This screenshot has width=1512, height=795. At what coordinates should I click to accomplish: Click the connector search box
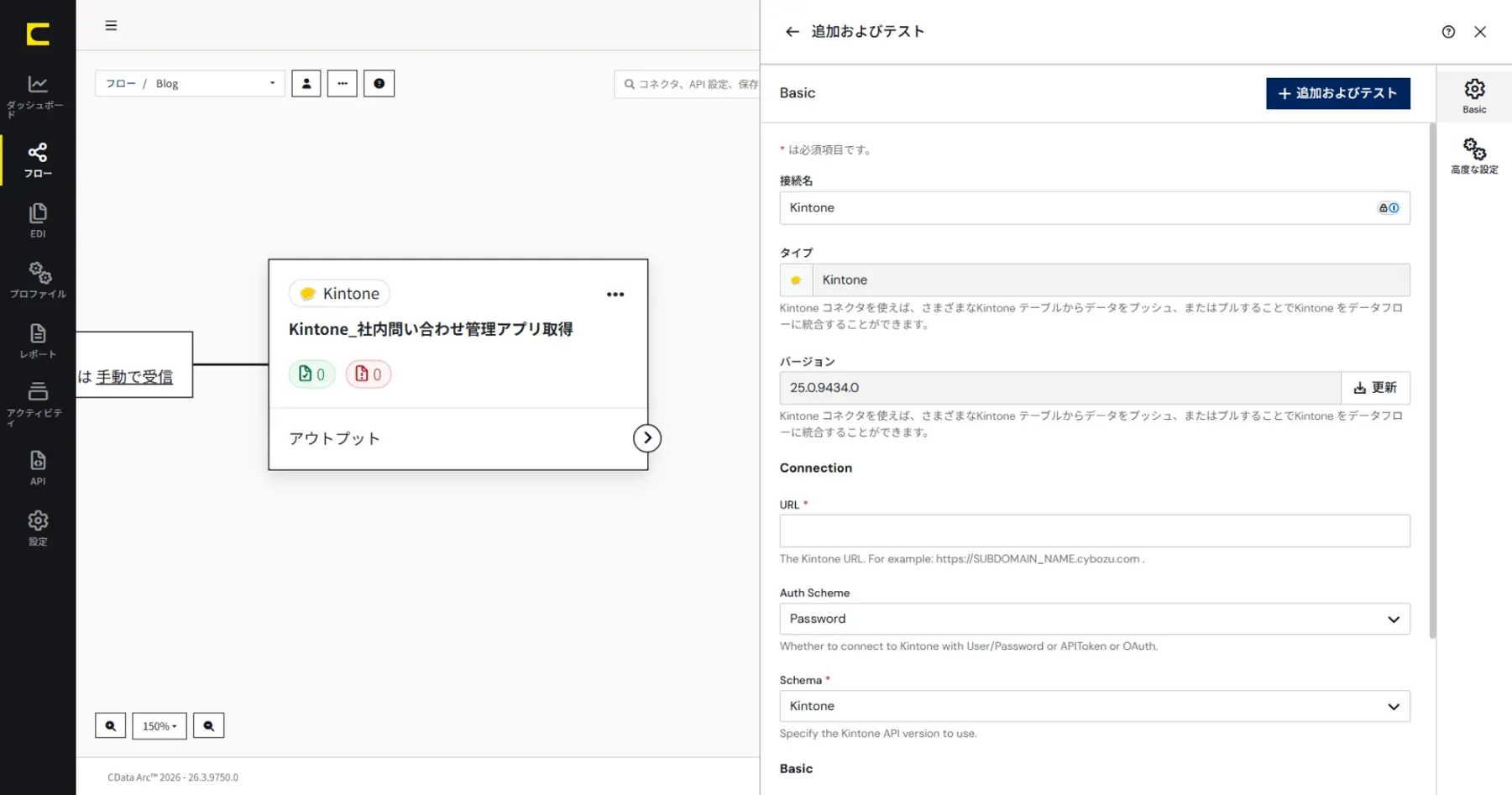click(x=687, y=84)
